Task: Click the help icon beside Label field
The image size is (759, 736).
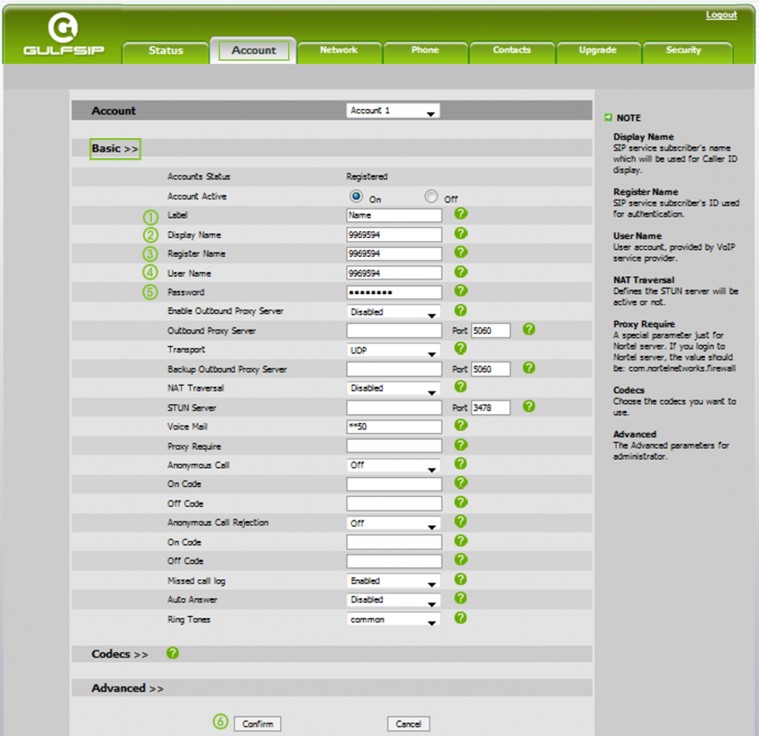Action: pyautogui.click(x=461, y=214)
